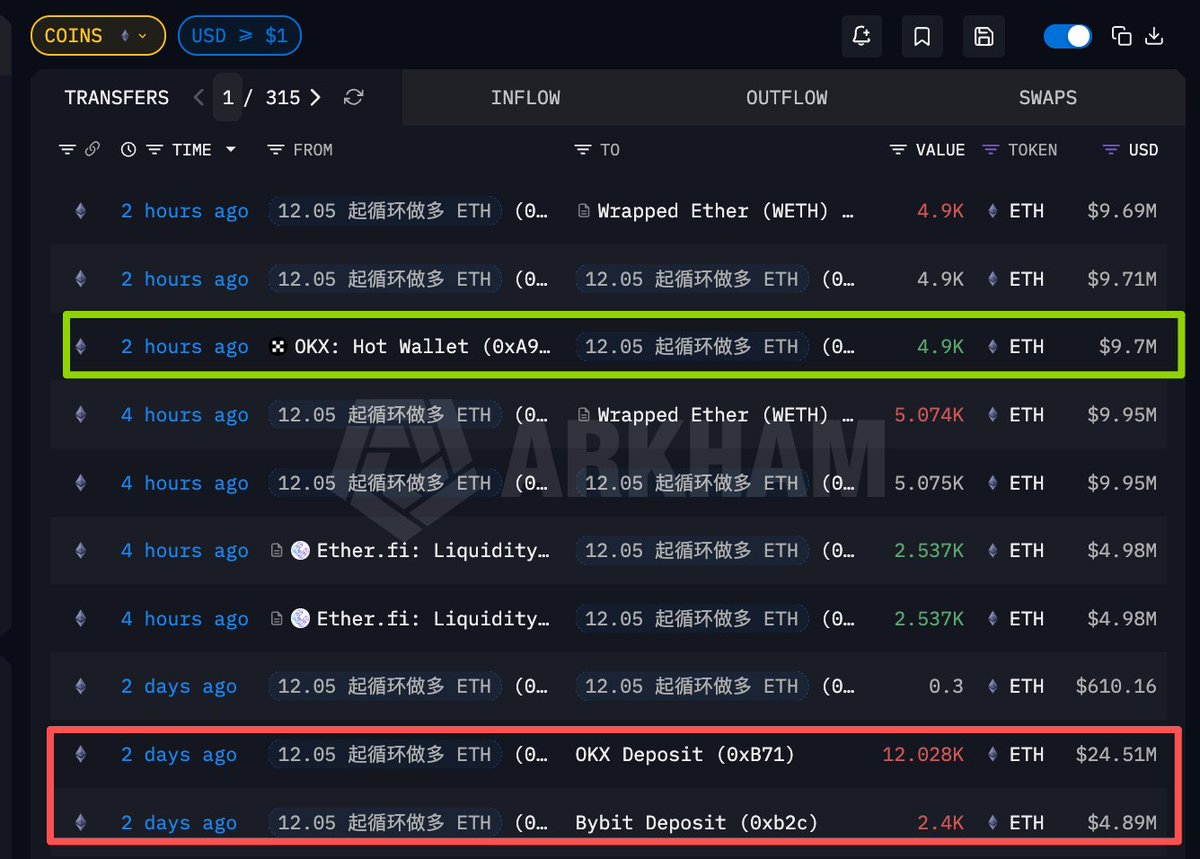1200x859 pixels.
Task: Download the transfers data
Action: point(1154,37)
